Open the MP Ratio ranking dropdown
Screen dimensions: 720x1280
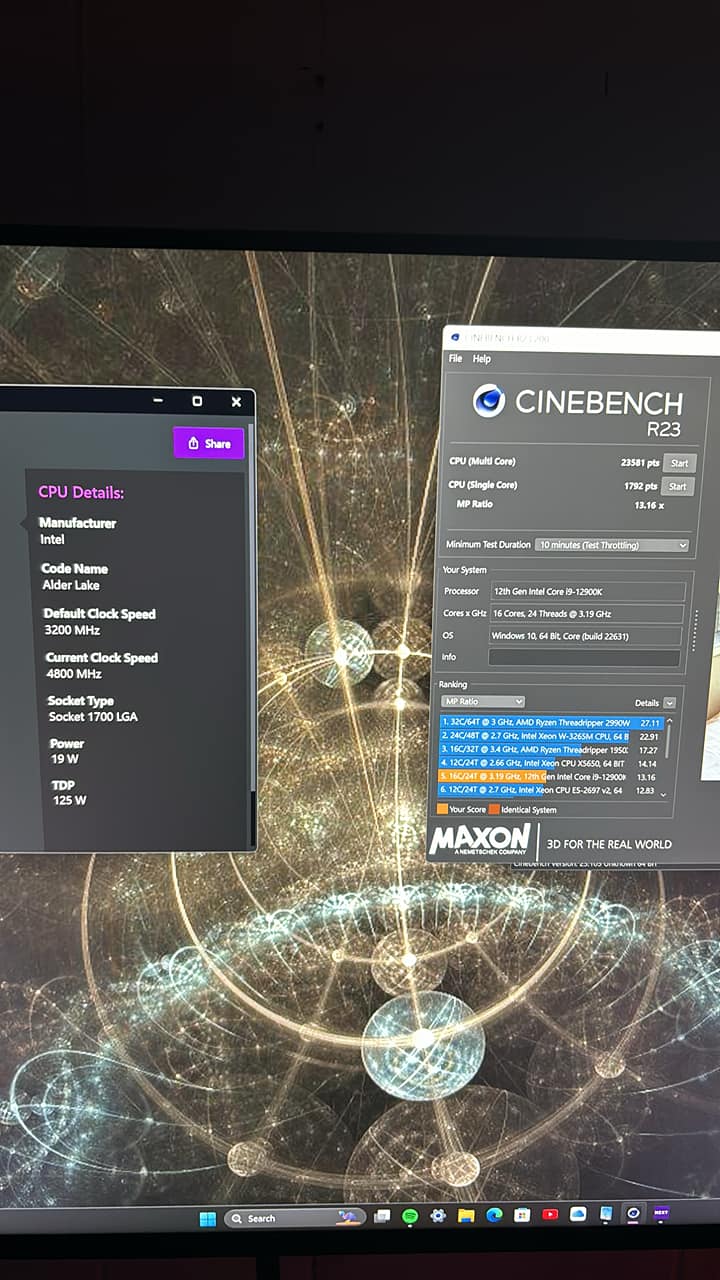(483, 702)
